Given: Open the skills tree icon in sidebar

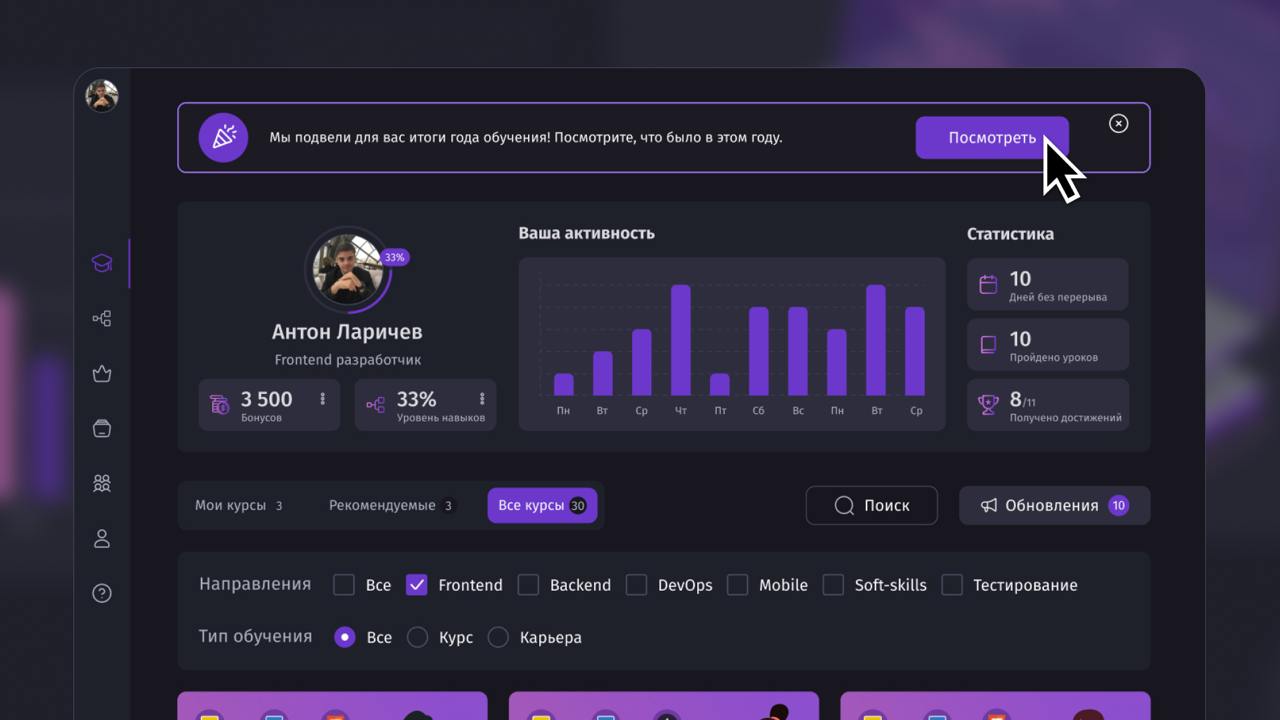Looking at the screenshot, I should tap(101, 319).
